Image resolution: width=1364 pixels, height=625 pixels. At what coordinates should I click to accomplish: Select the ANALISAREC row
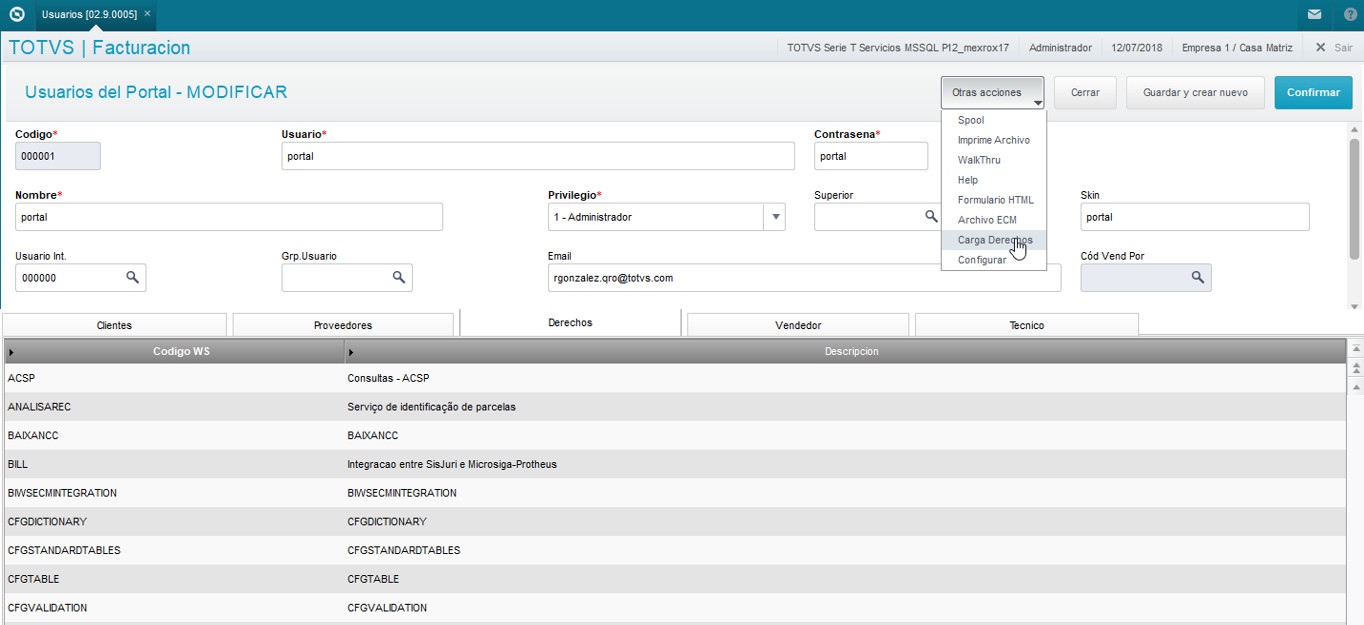pyautogui.click(x=675, y=407)
